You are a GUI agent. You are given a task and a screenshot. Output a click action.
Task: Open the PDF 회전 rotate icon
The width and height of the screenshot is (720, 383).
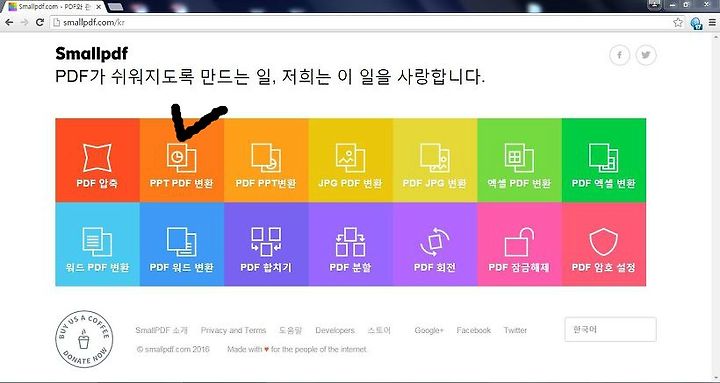(x=435, y=242)
